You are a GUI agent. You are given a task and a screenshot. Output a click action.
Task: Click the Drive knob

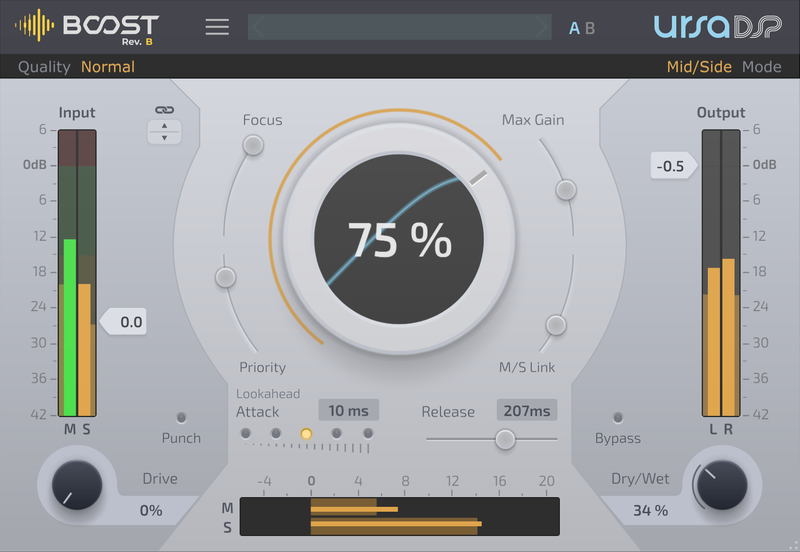click(77, 485)
